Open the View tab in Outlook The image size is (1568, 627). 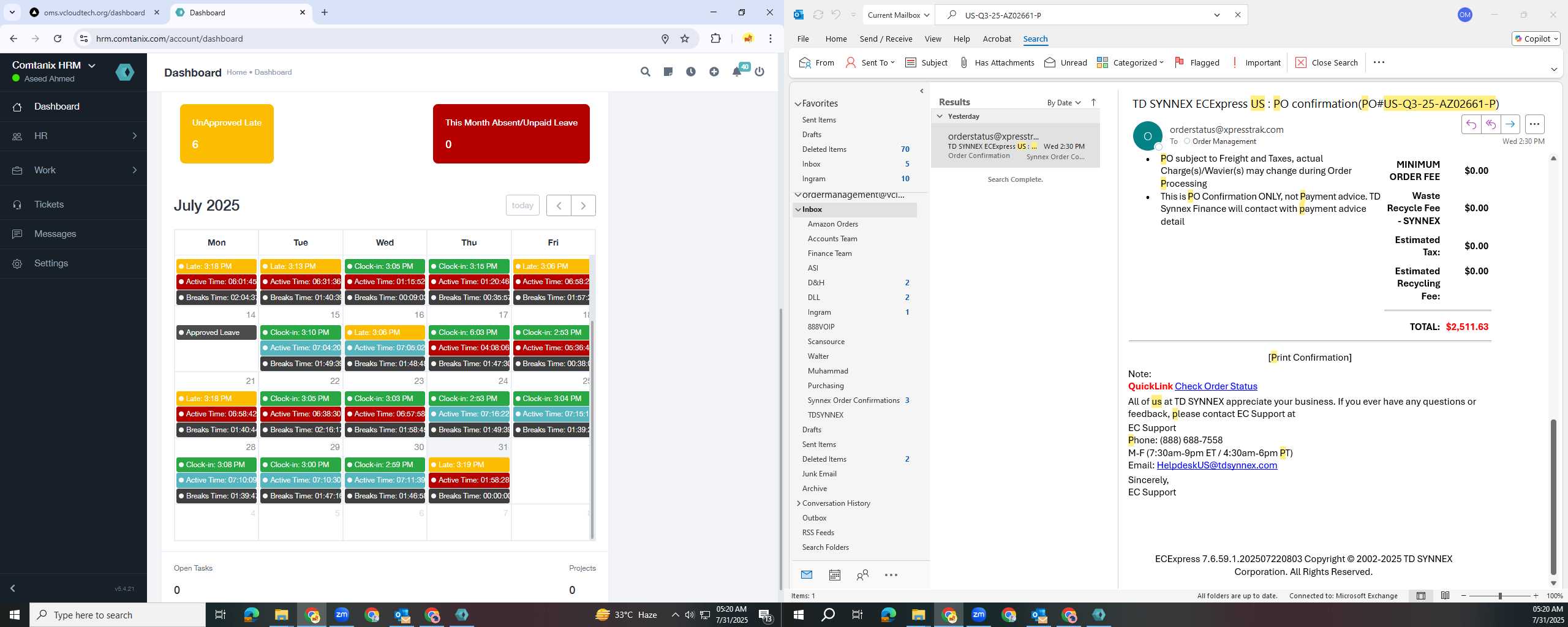coord(933,39)
